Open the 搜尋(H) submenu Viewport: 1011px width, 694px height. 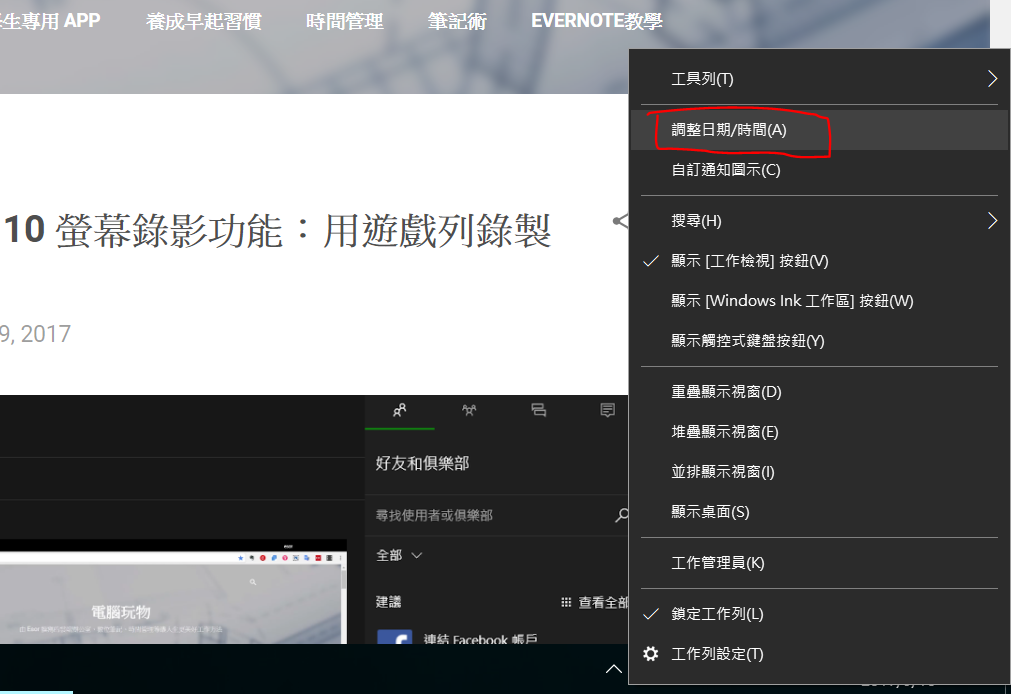click(819, 221)
